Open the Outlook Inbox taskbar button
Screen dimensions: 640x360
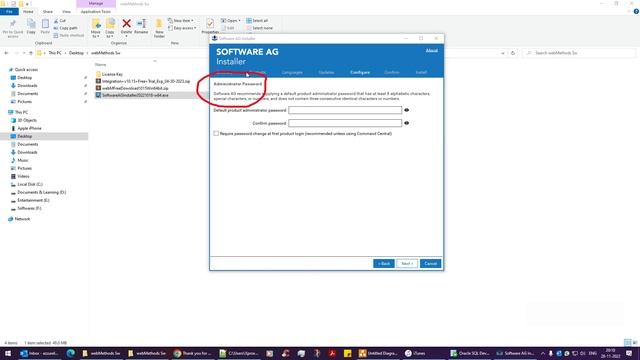tap(39, 353)
